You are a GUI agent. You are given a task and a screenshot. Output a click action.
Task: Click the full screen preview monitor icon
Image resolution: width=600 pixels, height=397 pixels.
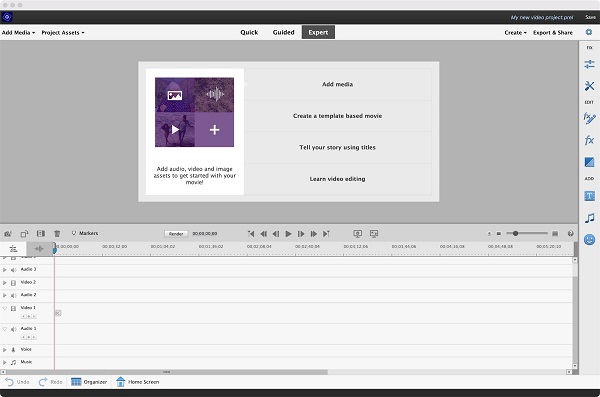click(x=374, y=234)
